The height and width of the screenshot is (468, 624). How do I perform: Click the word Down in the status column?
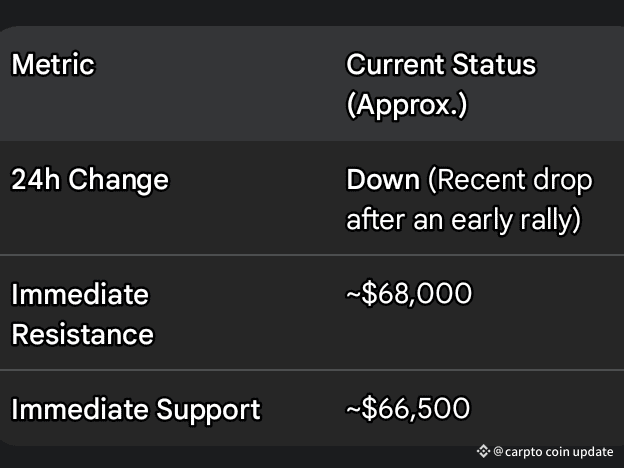coord(383,179)
